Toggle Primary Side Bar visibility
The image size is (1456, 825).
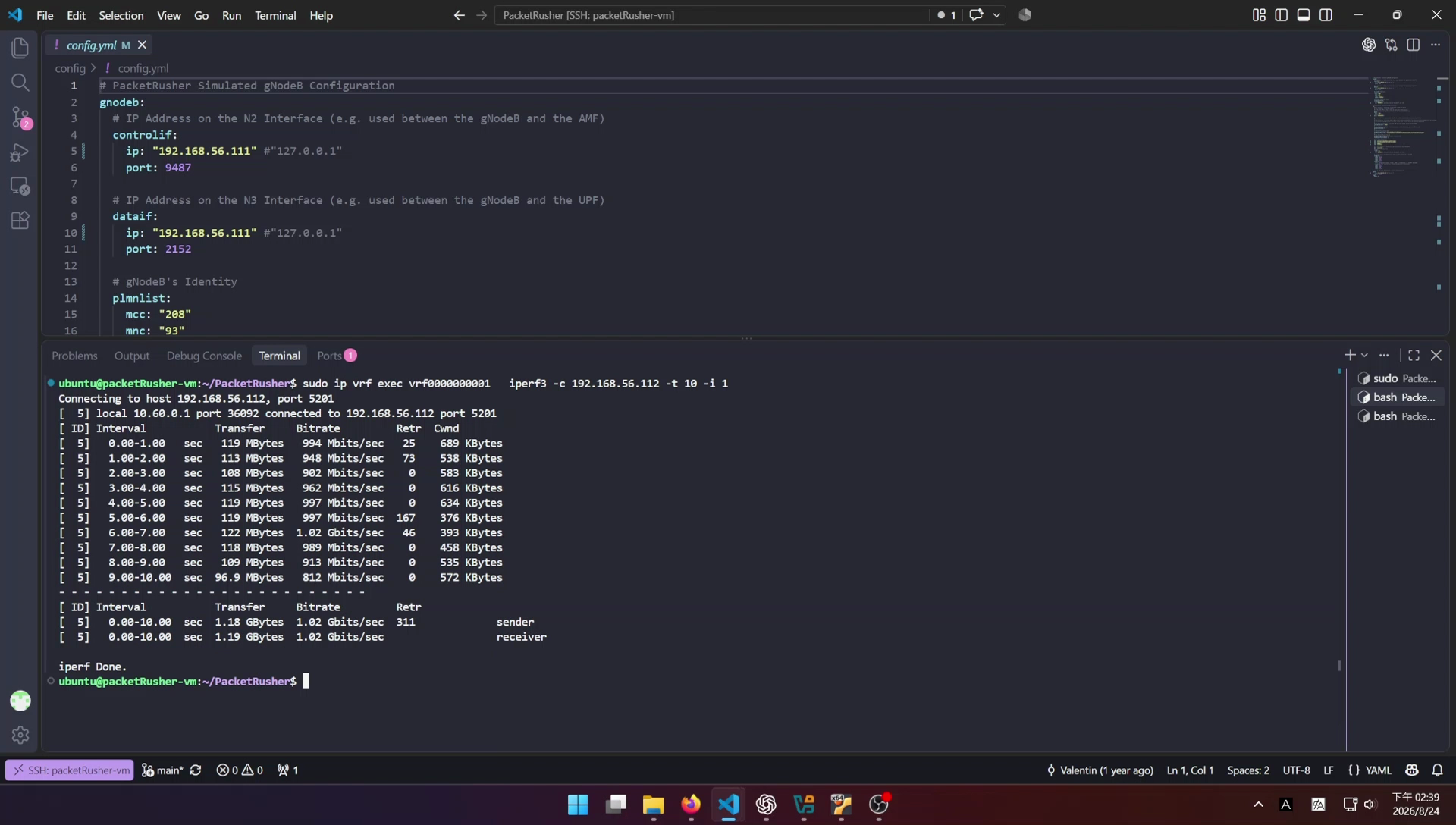[x=1282, y=15]
